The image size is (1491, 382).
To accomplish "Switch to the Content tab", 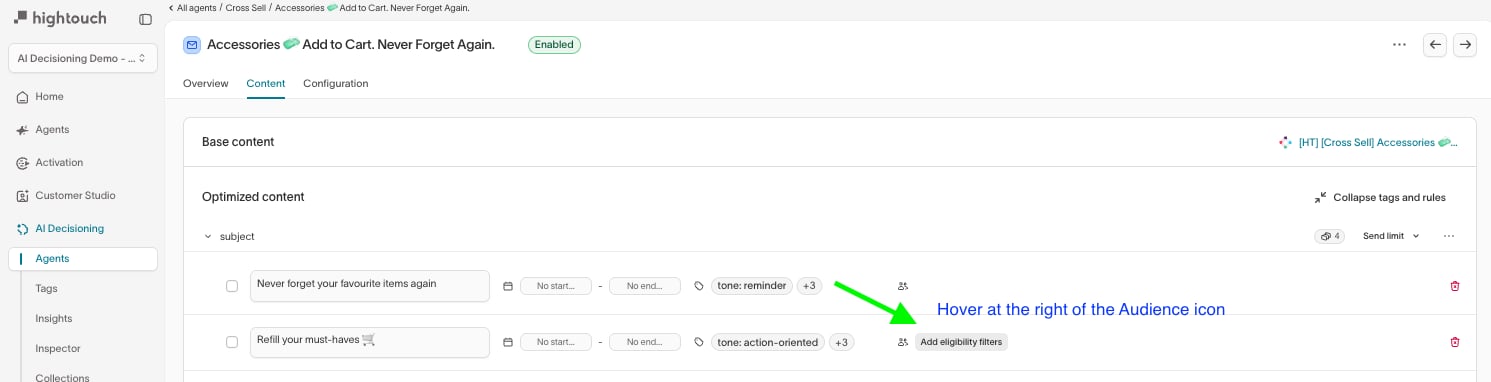I will point(266,84).
